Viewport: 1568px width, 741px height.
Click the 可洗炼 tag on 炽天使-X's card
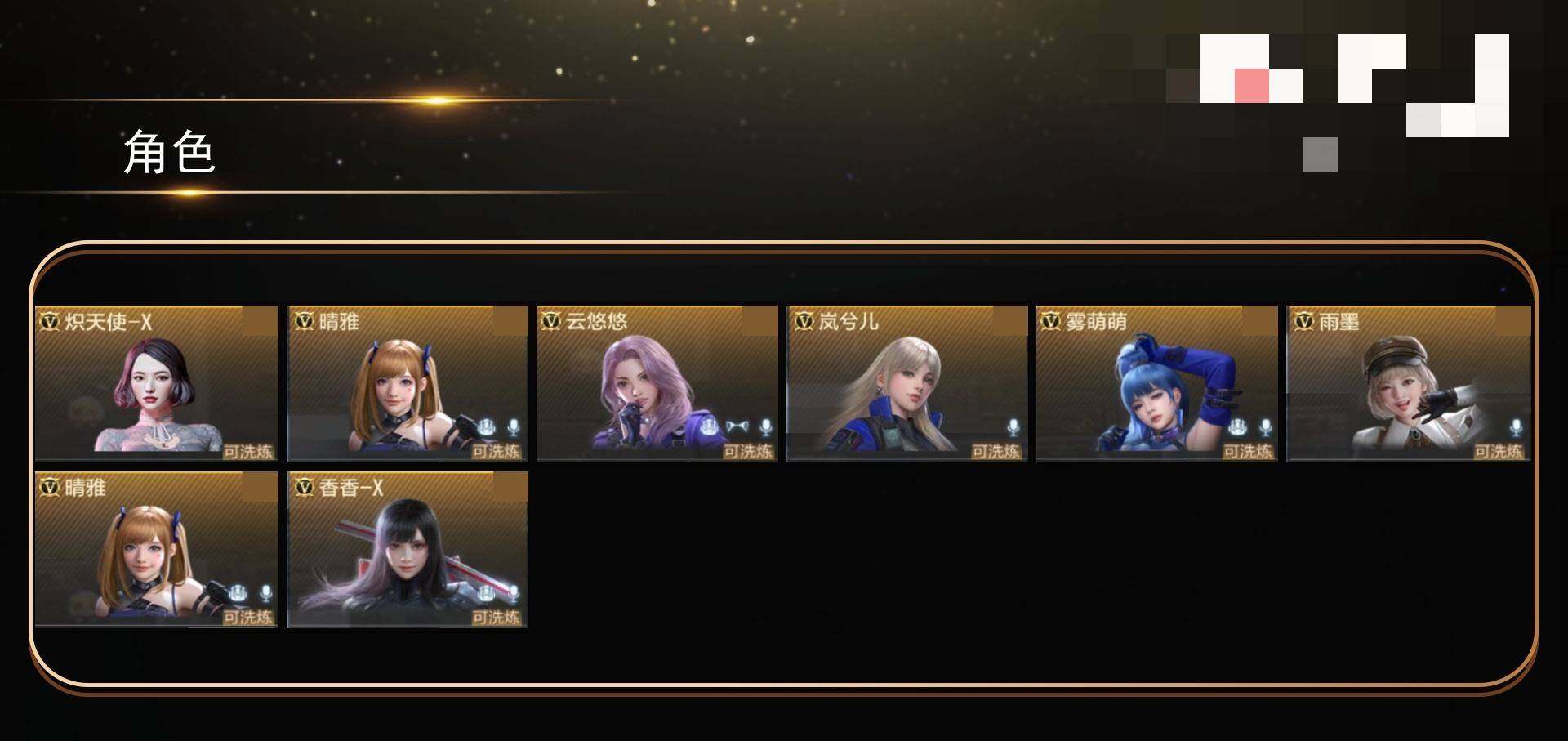[248, 451]
